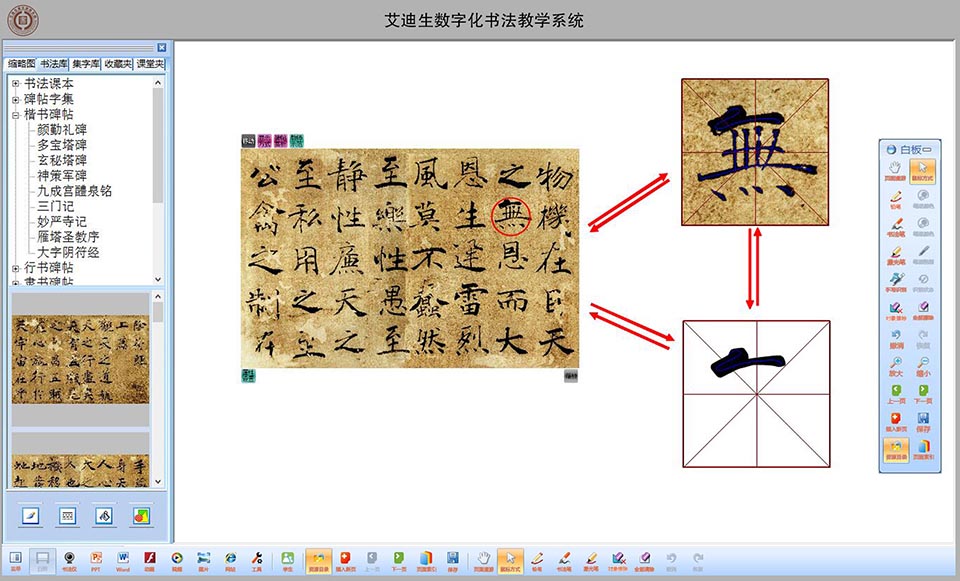The width and height of the screenshot is (960, 581).
Task: Open the 菜单 menu in the bottom toolbar
Action: 15,560
